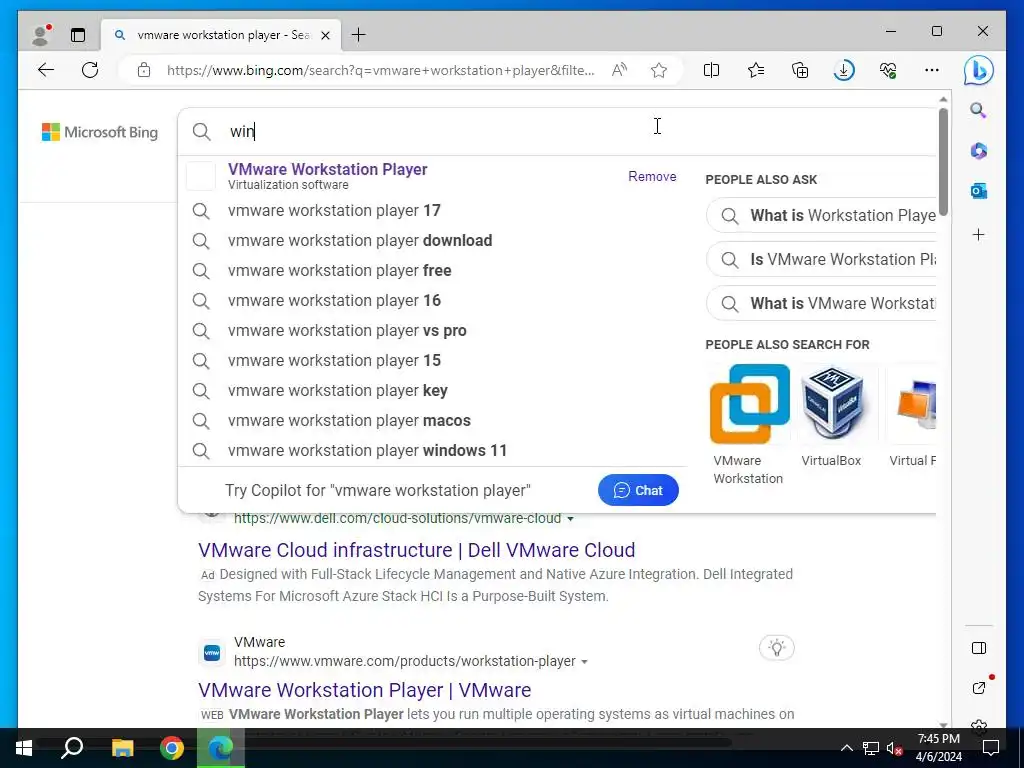Open the tab actions menu icon
The image size is (1024, 768).
click(78, 35)
